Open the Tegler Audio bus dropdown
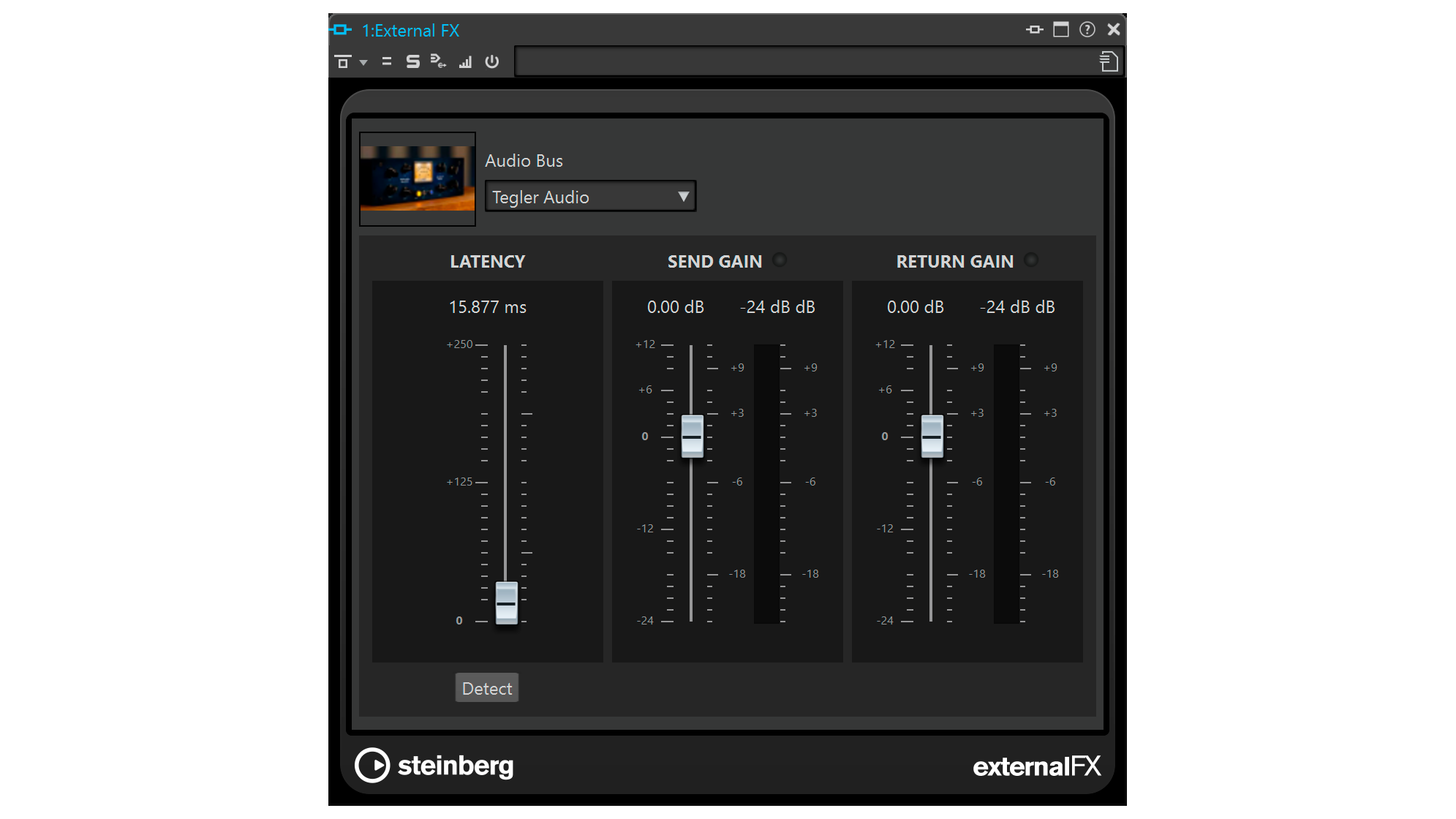The height and width of the screenshot is (819, 1456). (589, 196)
